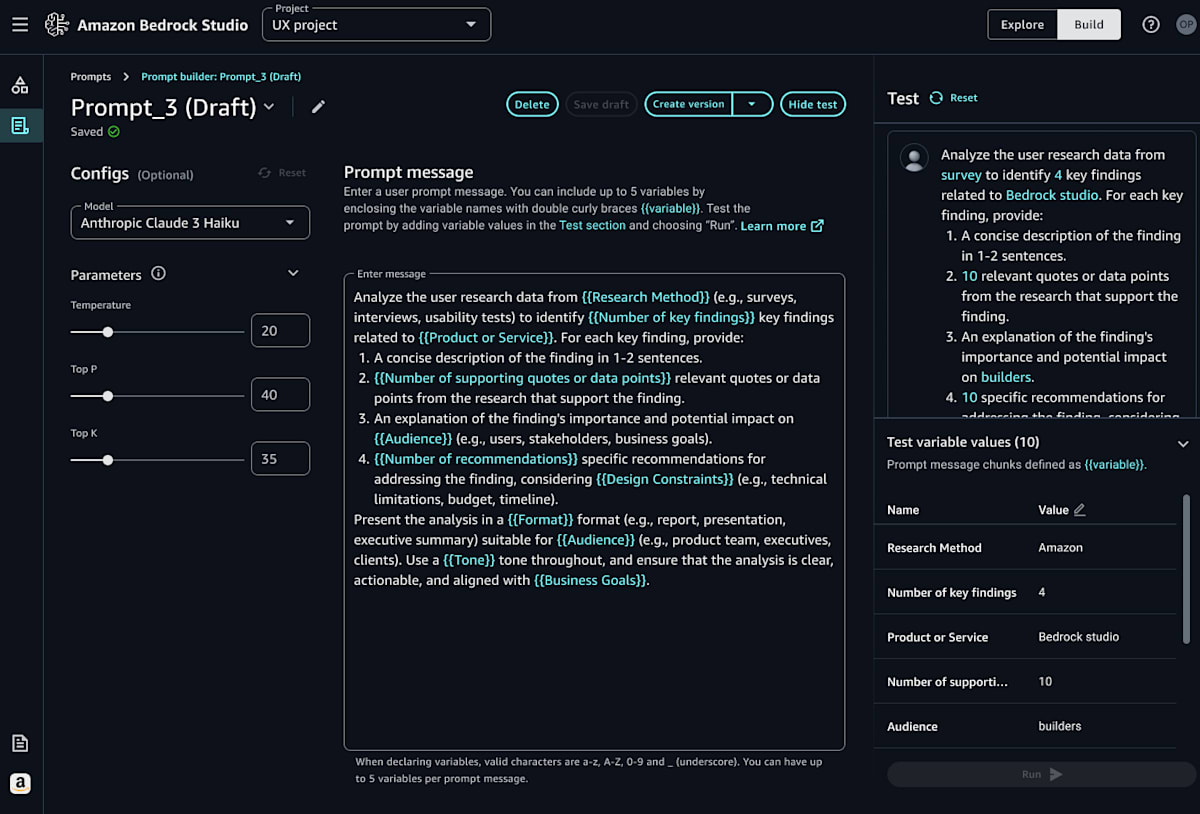Adjust the Temperature slider handle
The image size is (1200, 814).
click(108, 331)
